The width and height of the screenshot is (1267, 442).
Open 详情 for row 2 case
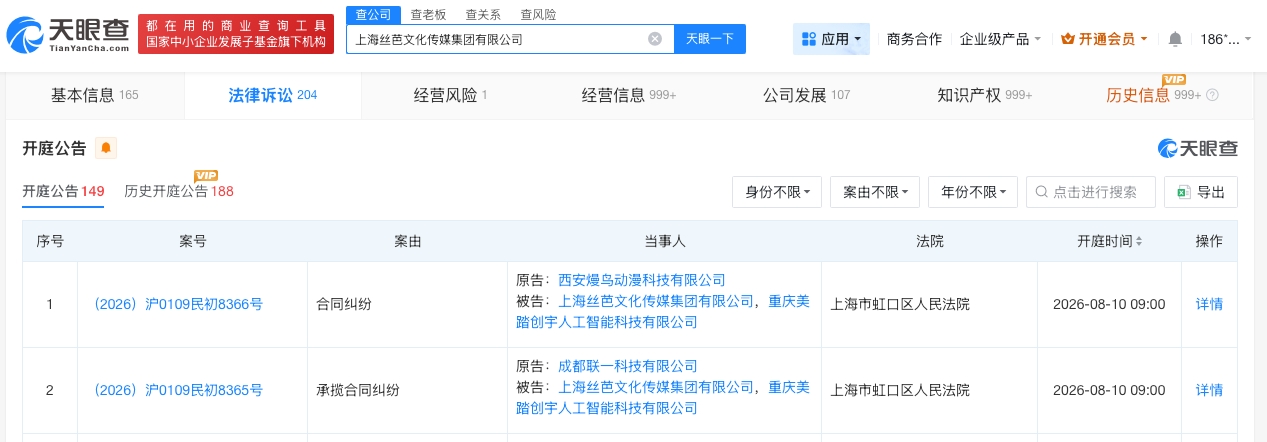[1209, 390]
